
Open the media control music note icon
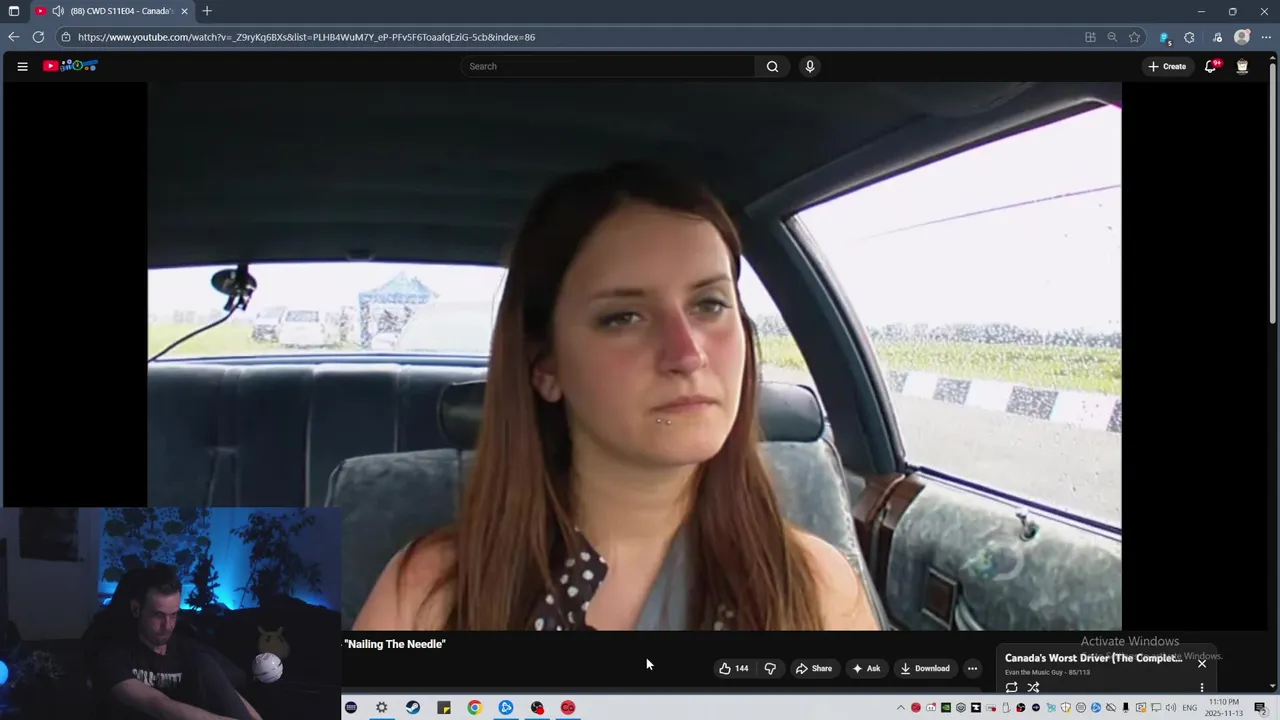pos(1217,37)
